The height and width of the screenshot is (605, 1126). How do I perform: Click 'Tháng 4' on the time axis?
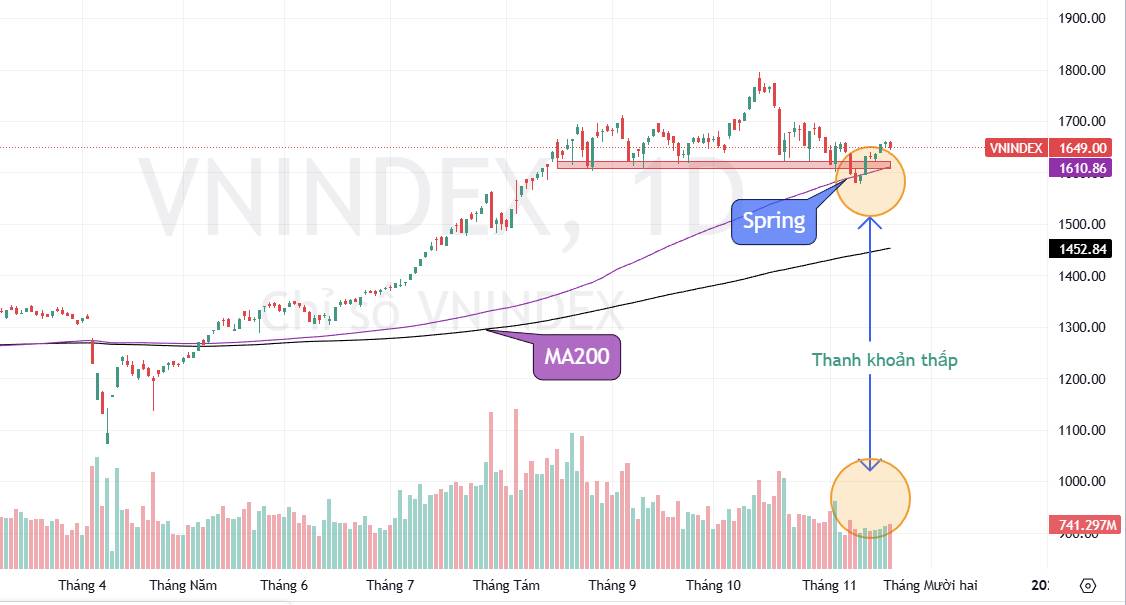83,585
